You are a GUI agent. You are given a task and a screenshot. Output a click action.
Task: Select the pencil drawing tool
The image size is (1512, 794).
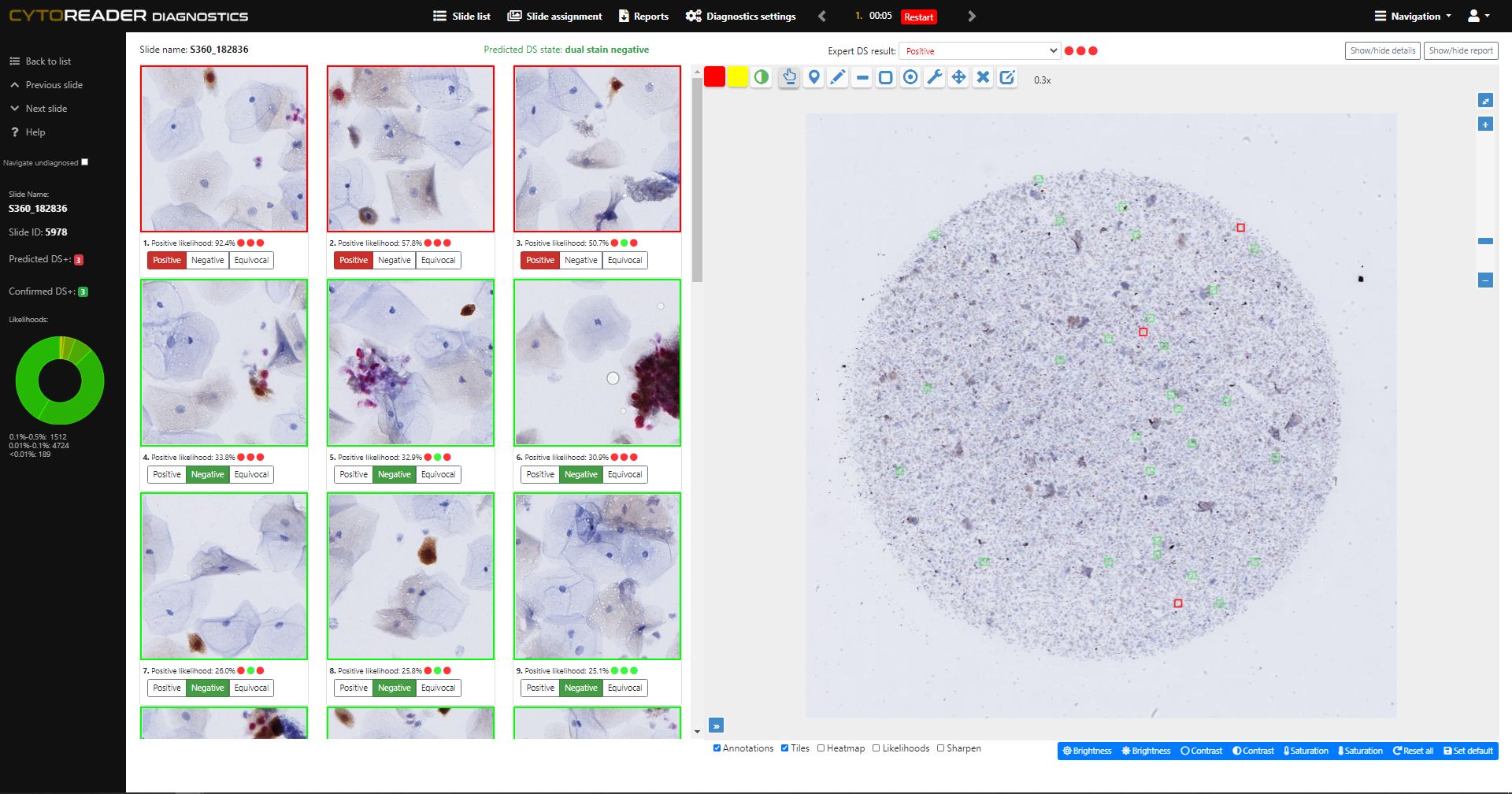(838, 77)
